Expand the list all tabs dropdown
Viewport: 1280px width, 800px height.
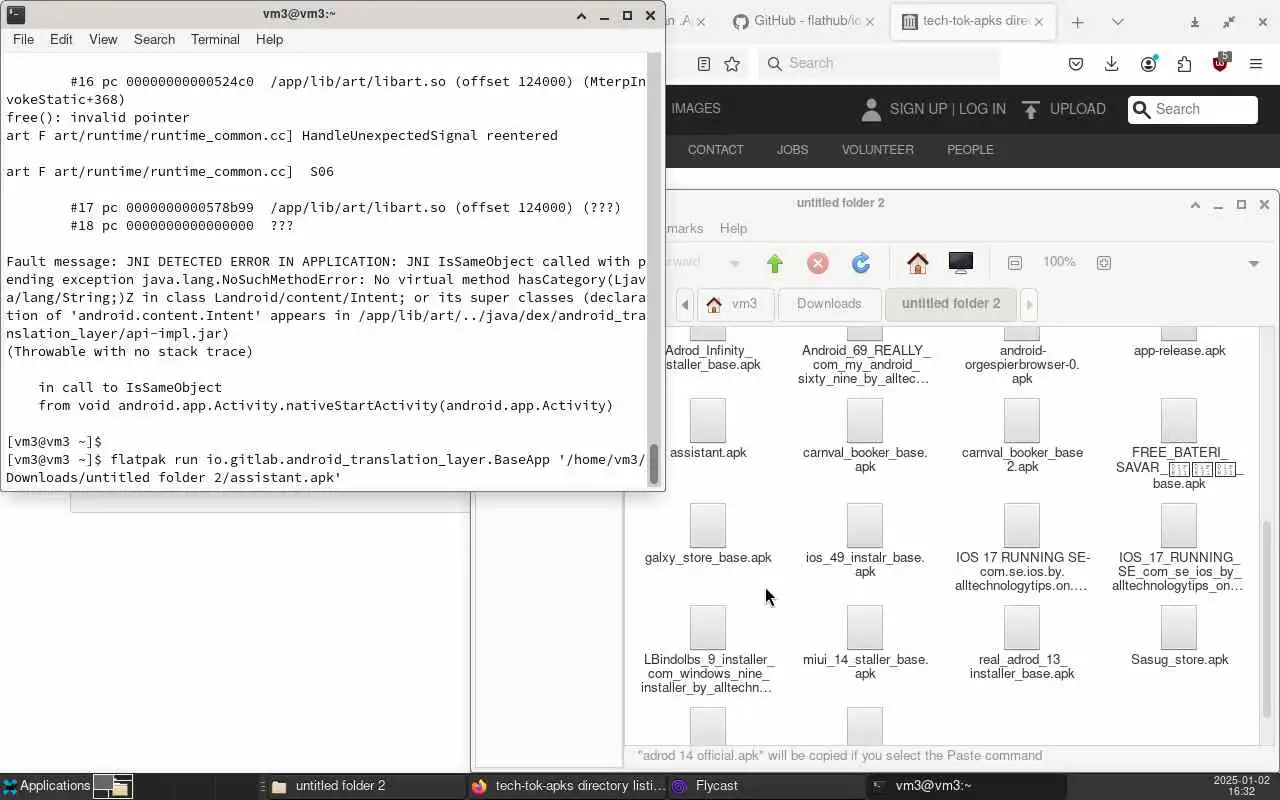tap(1117, 22)
